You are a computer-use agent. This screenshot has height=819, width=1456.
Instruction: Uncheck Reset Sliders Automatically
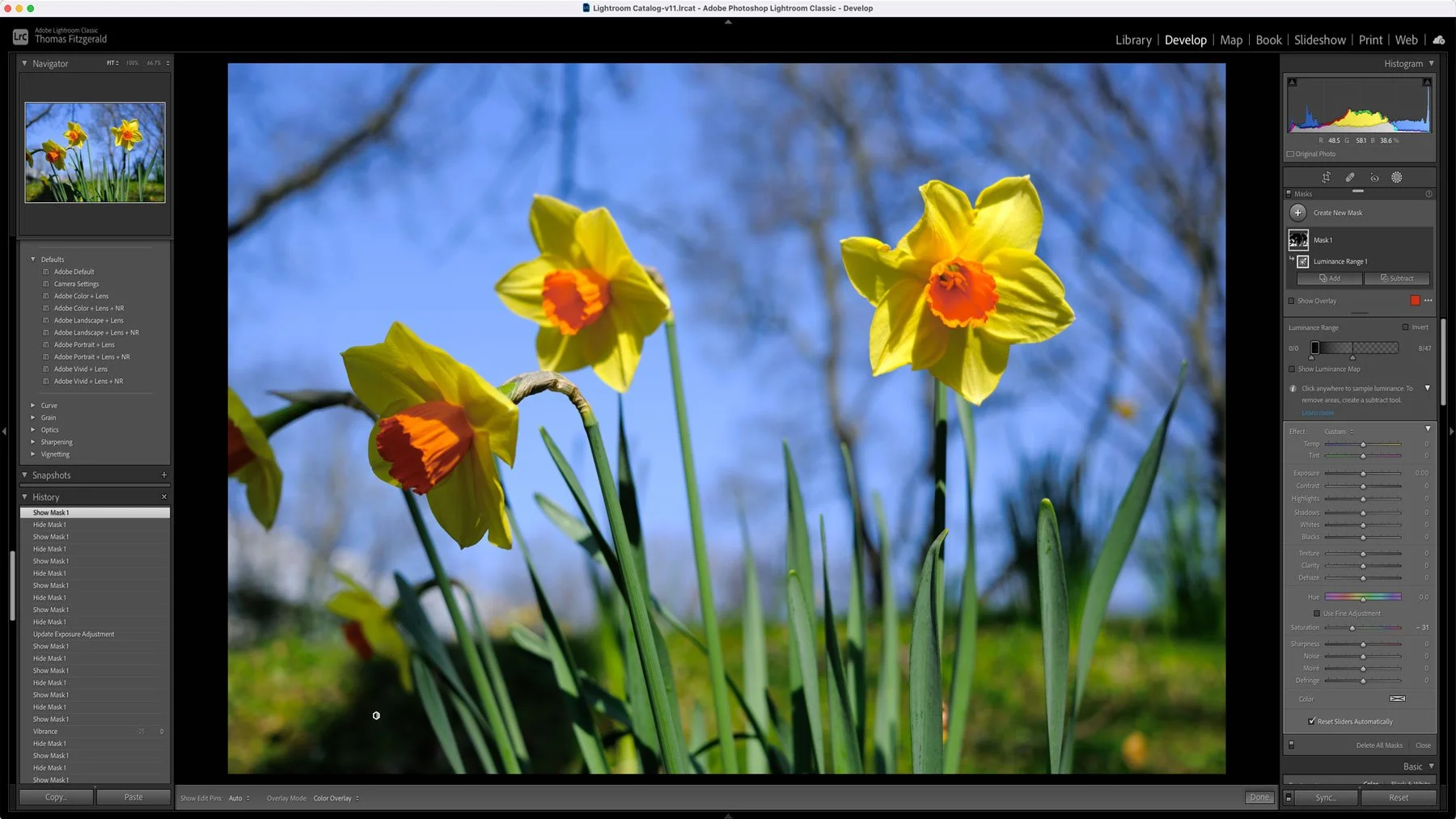pos(1311,721)
